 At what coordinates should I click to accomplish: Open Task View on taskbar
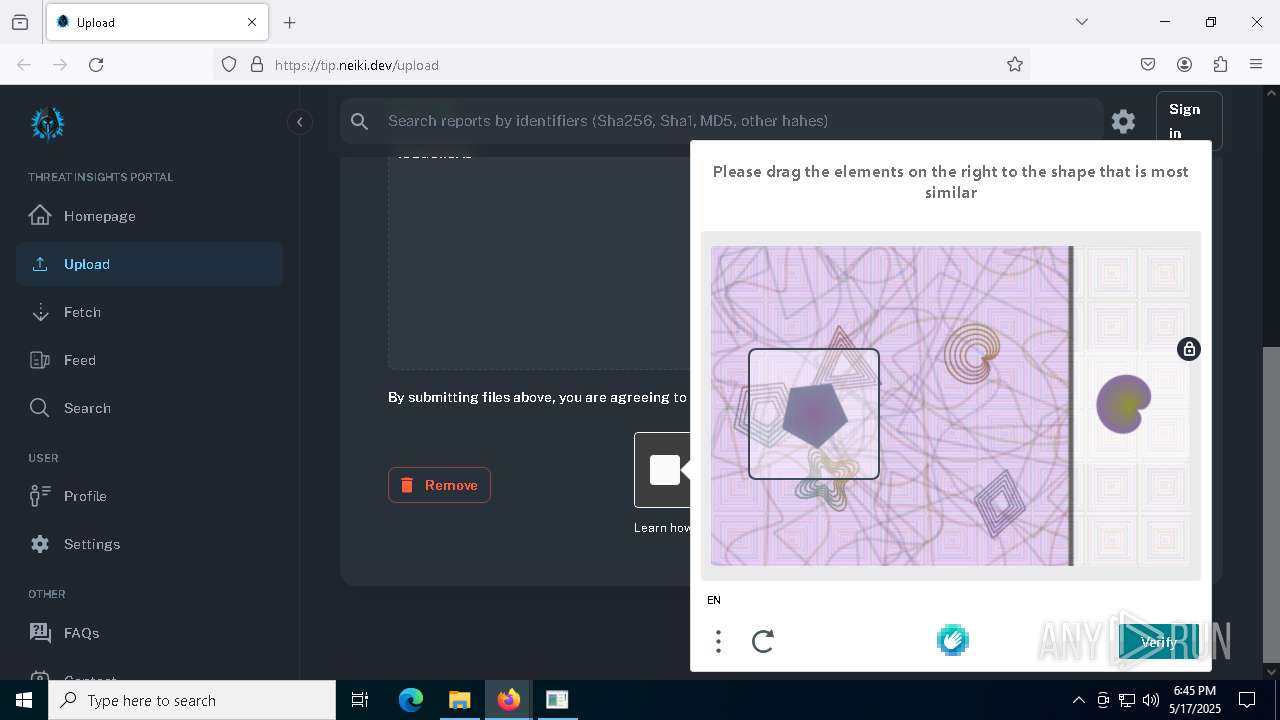tap(361, 700)
